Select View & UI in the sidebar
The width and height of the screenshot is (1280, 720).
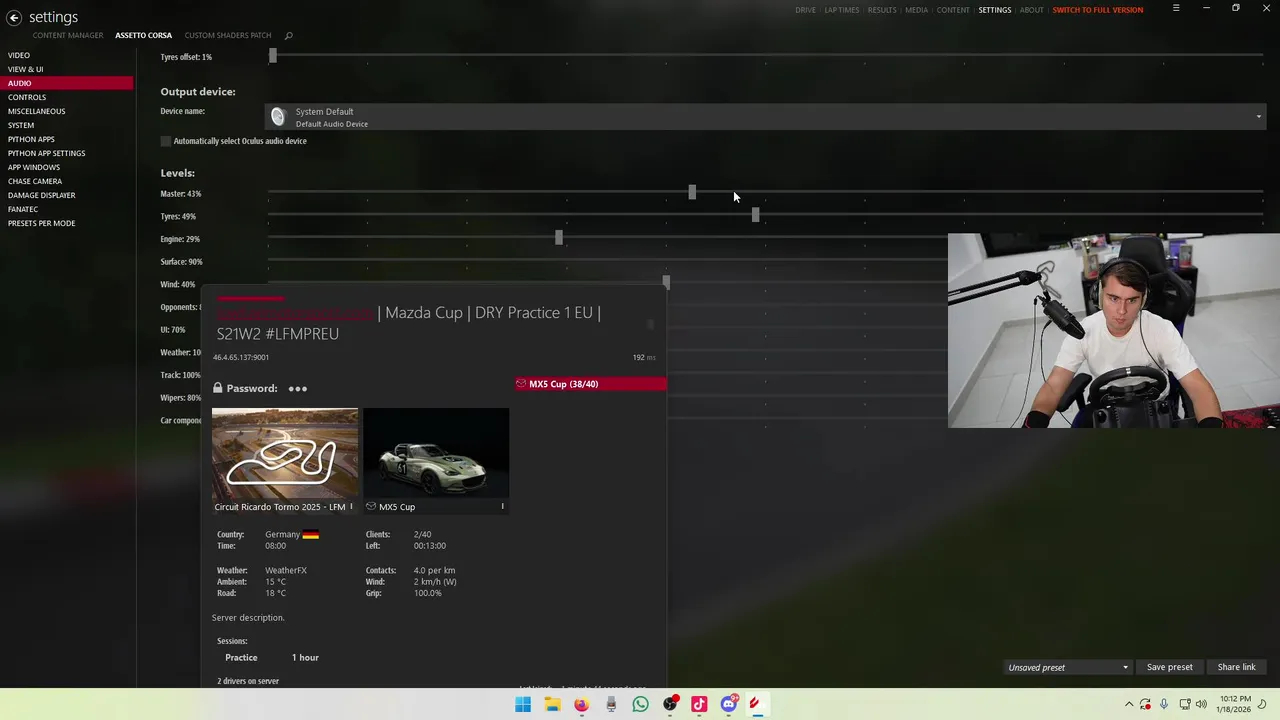[25, 69]
